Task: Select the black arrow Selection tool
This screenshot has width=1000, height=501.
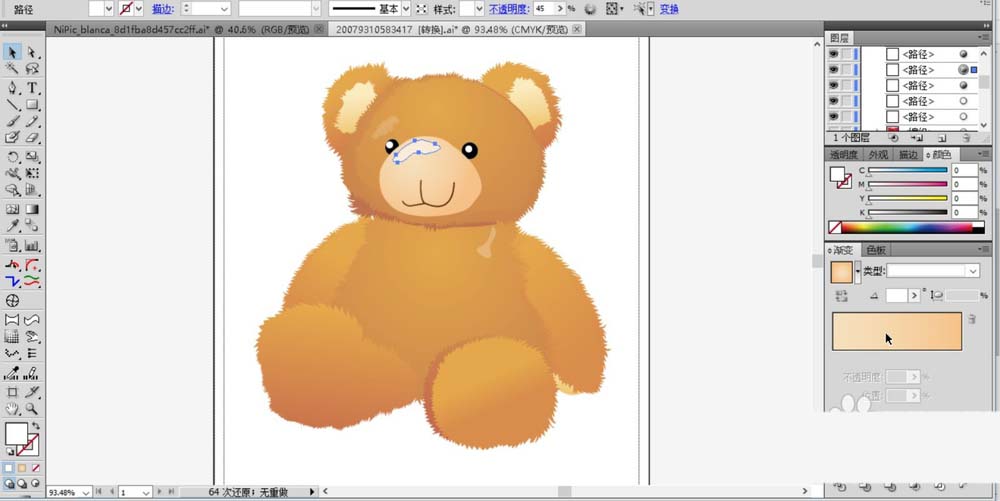Action: [12, 52]
